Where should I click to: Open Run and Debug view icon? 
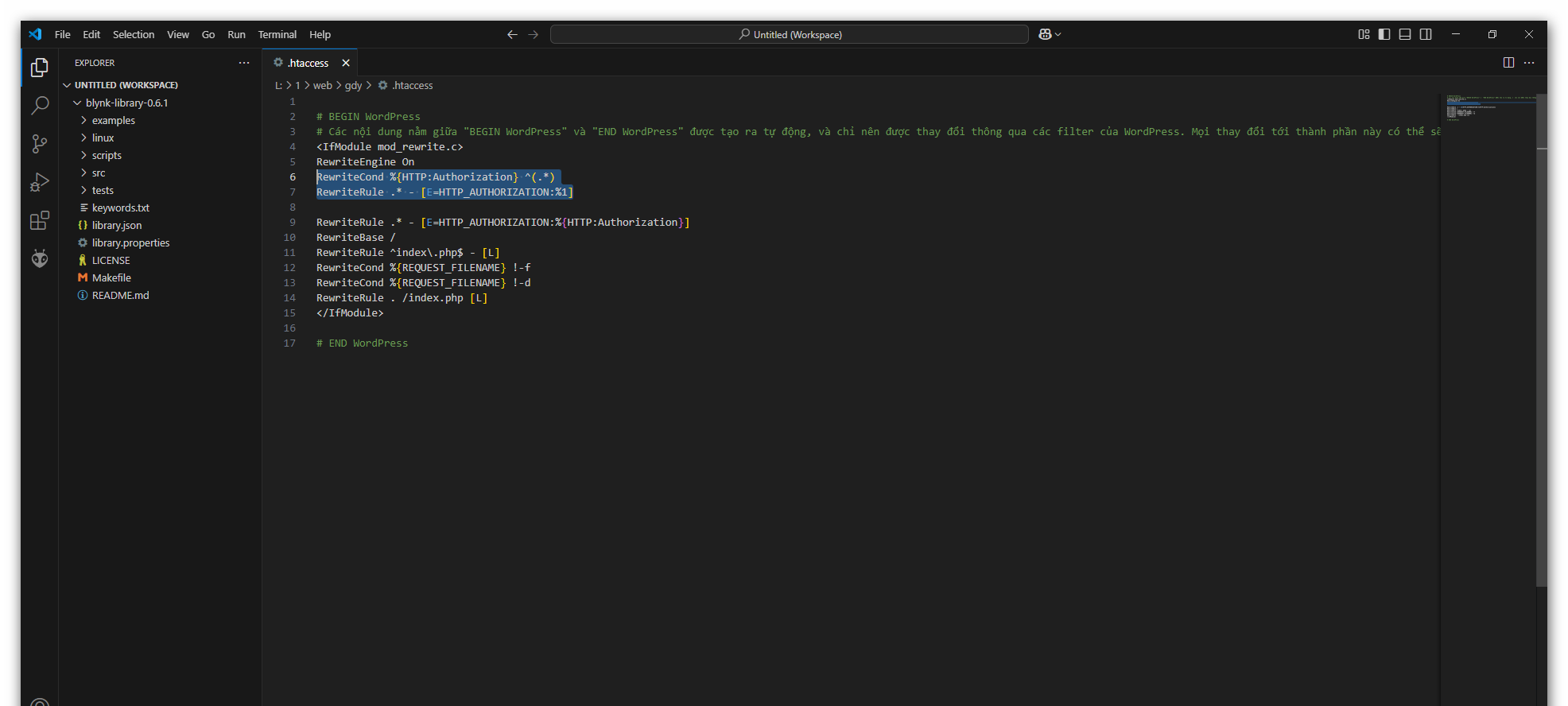click(39, 182)
